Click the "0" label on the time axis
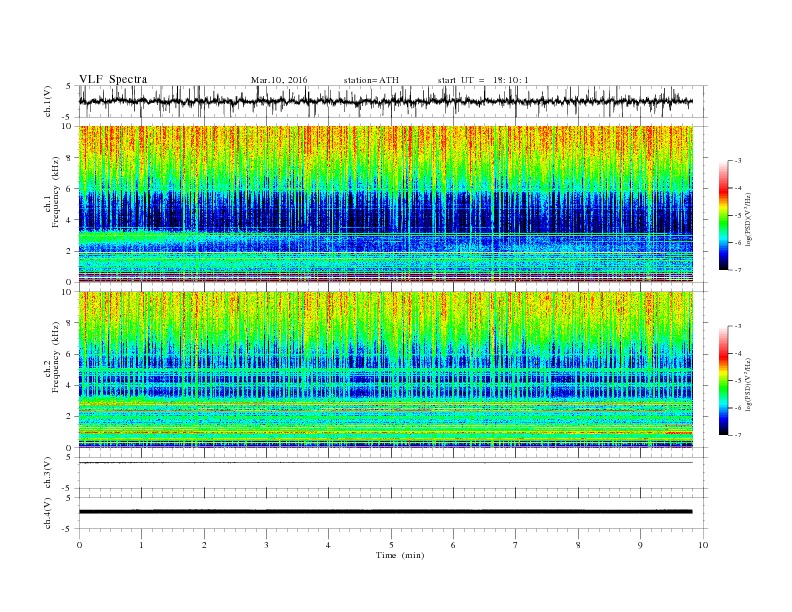792x612 pixels. 79,545
